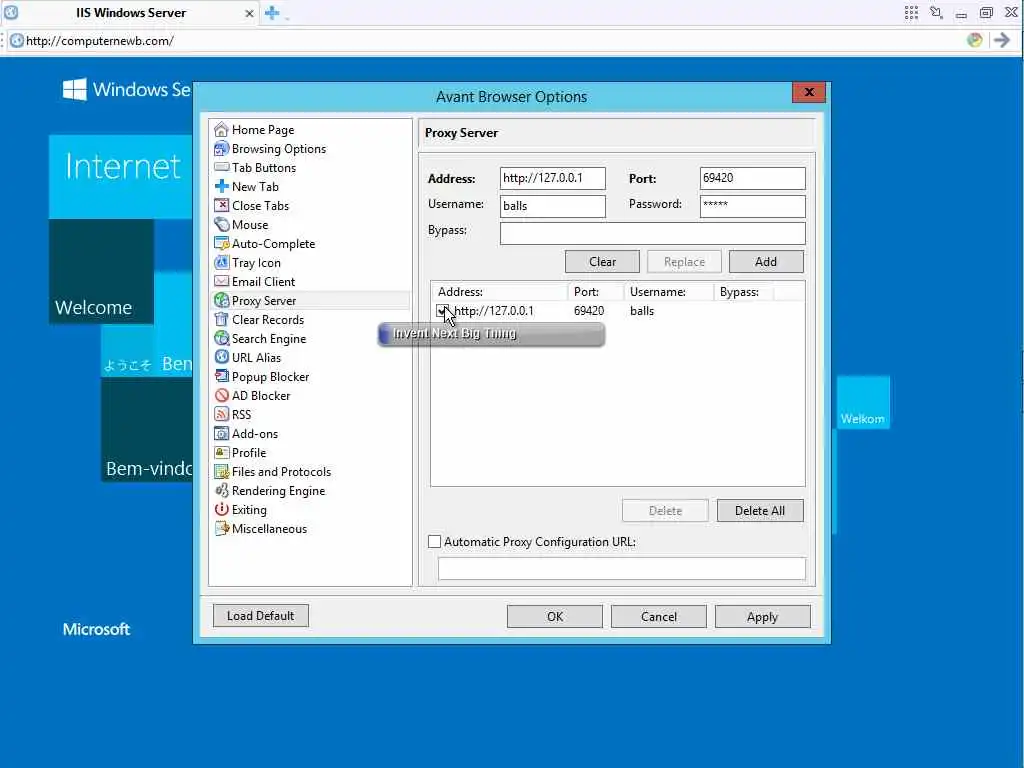Click the Tab Buttons icon
The image size is (1024, 768).
coord(221,167)
